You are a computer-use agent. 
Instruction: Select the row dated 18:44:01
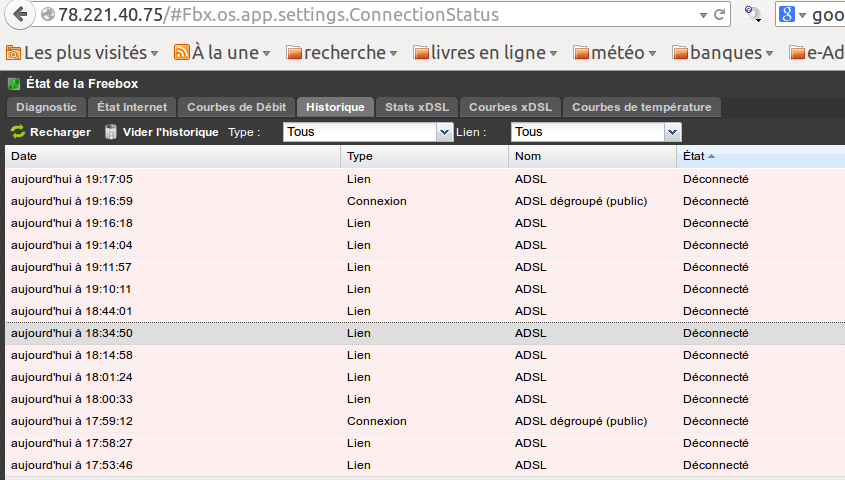(425, 311)
